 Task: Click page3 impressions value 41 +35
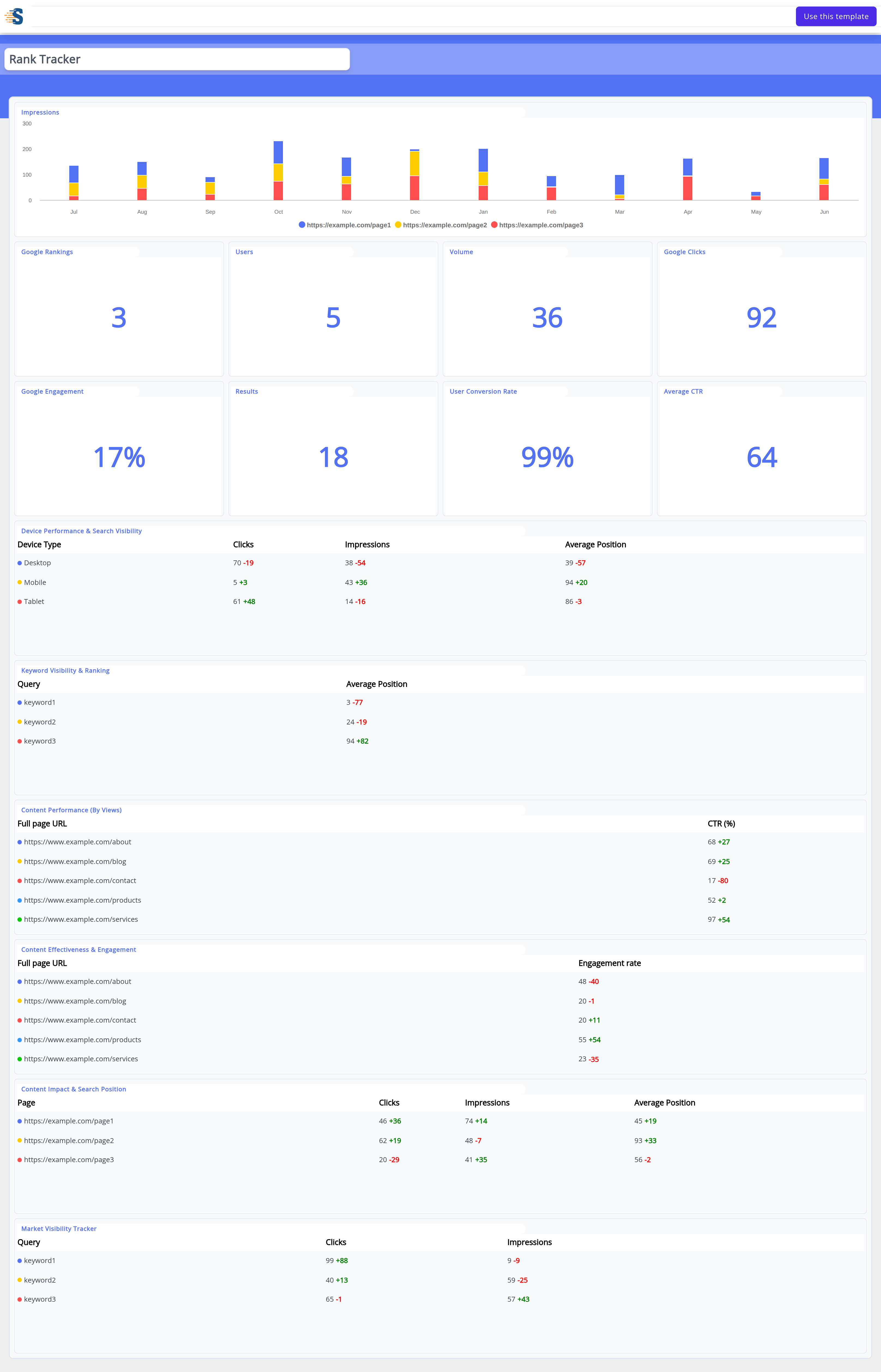click(476, 1160)
